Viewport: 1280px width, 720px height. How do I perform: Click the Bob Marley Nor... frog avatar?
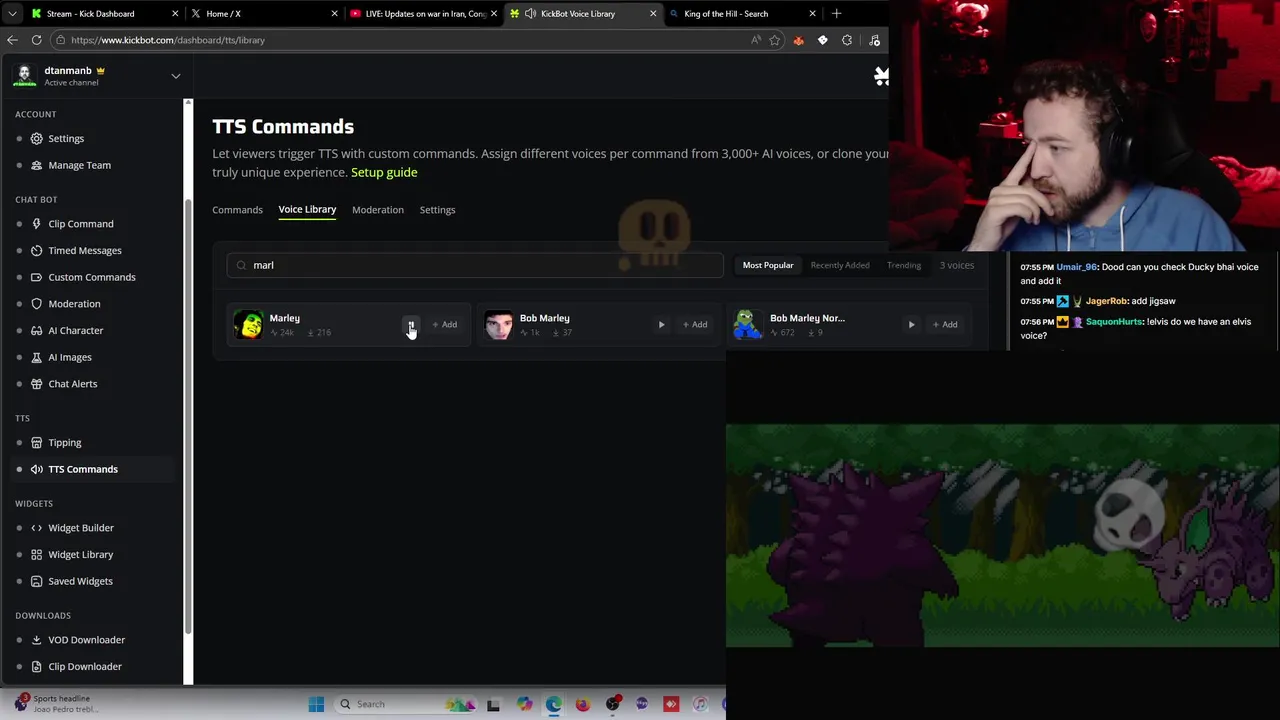click(x=749, y=325)
